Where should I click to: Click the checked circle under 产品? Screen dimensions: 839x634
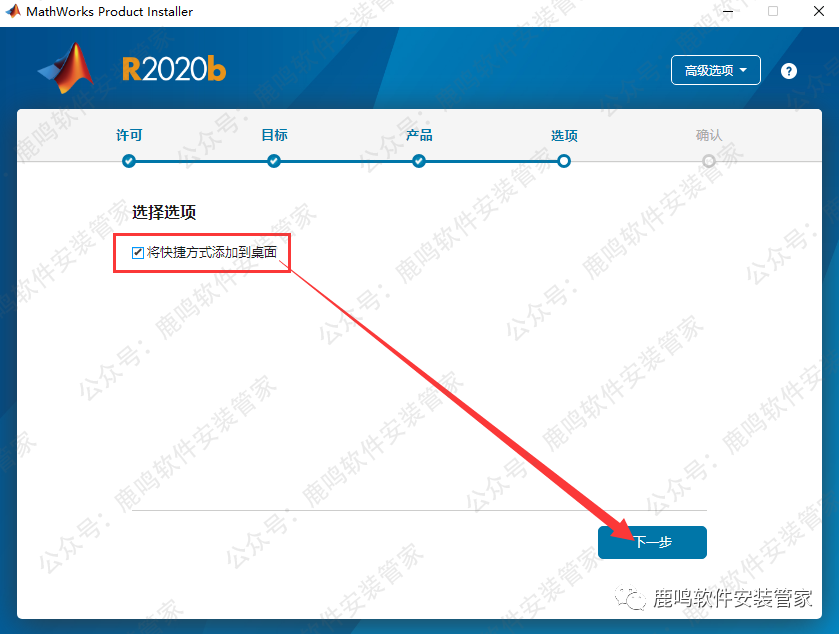pos(419,161)
